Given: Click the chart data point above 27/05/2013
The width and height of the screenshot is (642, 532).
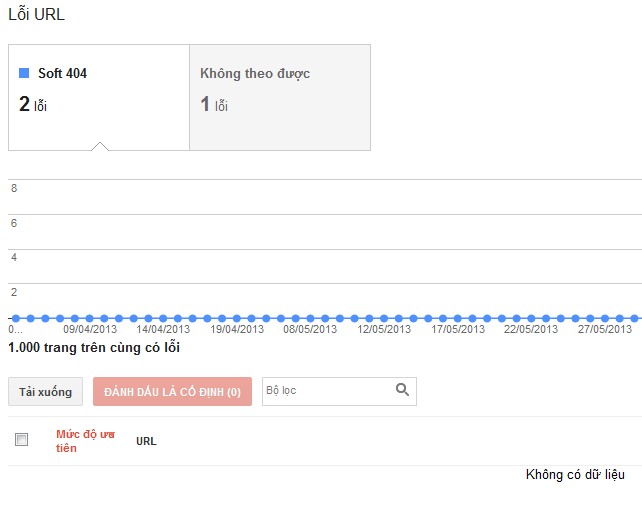Looking at the screenshot, I should coord(605,318).
